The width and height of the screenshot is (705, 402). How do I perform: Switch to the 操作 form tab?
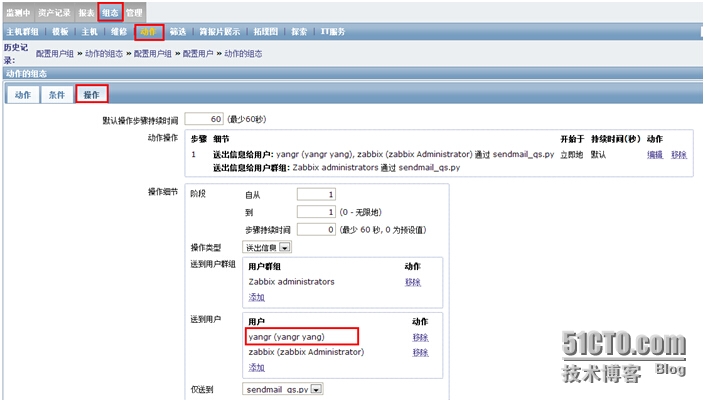[91, 94]
